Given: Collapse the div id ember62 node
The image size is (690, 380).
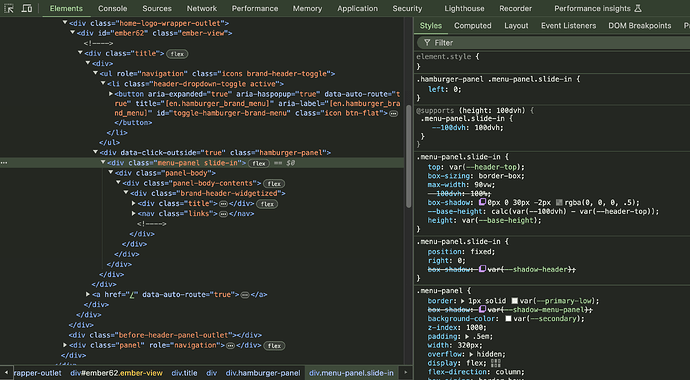Looking at the screenshot, I should pyautogui.click(x=73, y=33).
